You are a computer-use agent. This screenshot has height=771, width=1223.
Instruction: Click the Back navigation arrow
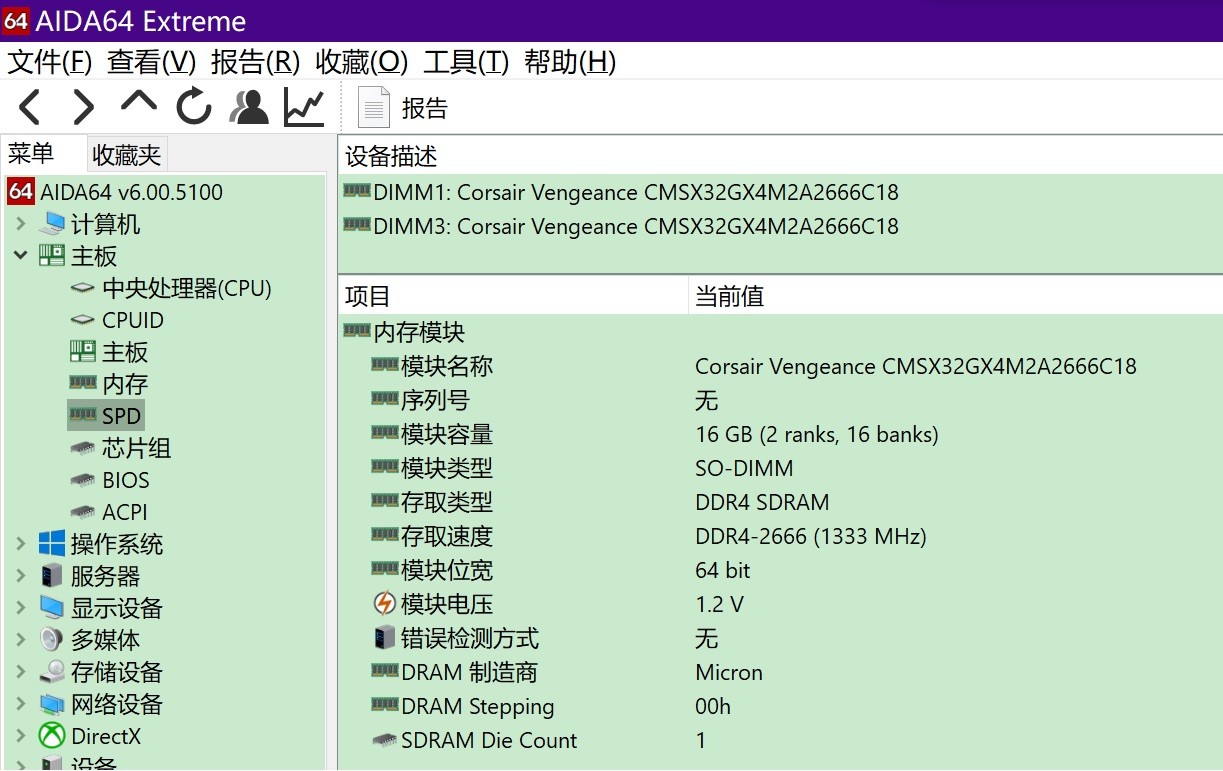pos(30,107)
